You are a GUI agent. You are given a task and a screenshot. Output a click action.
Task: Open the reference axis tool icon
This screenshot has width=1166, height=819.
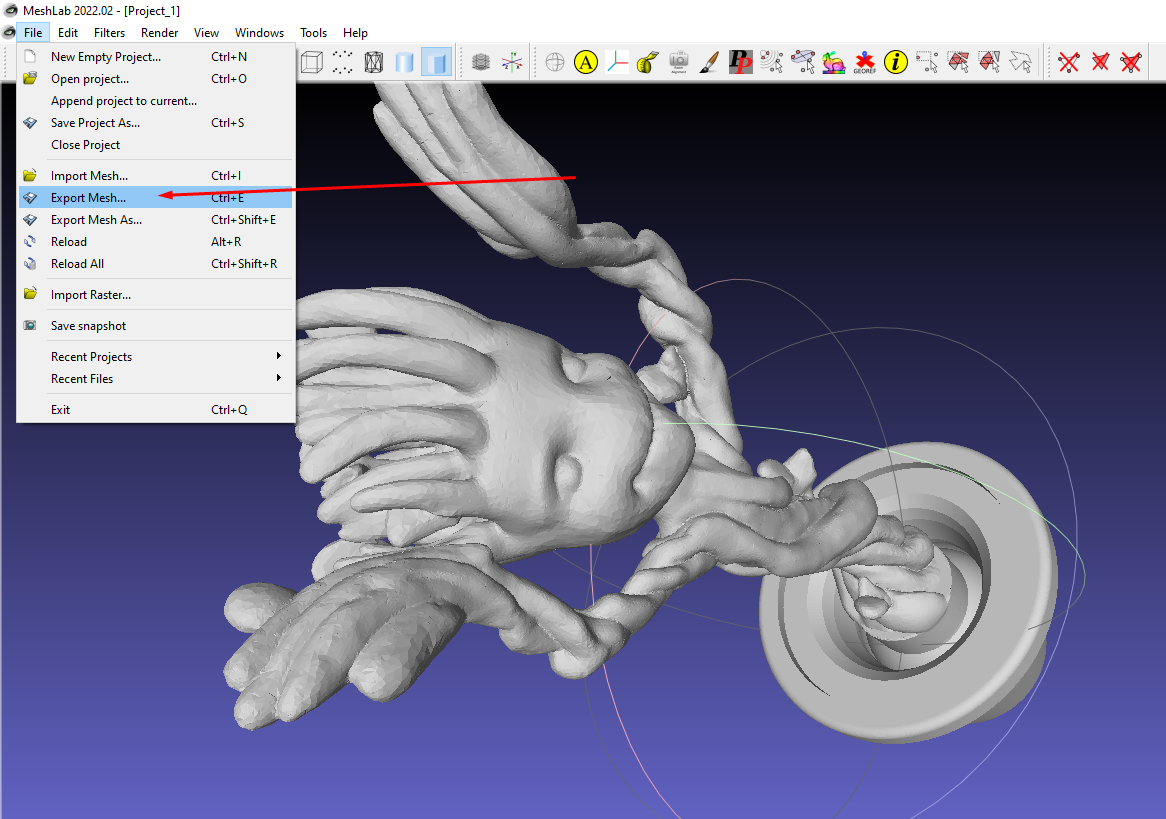pos(617,62)
